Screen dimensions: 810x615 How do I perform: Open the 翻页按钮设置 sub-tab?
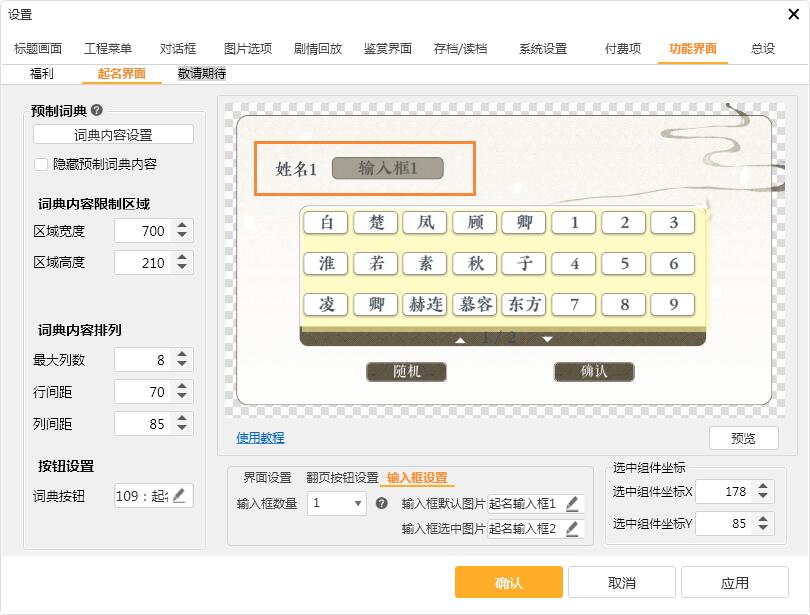tap(342, 477)
